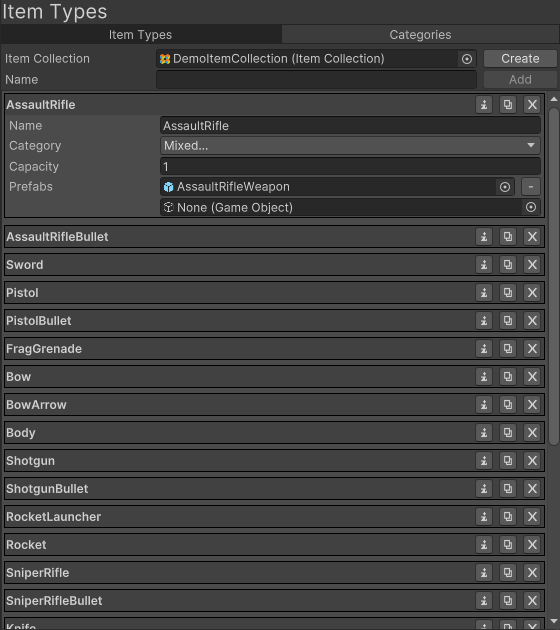Collapse the AssaultRifle item header

point(240,105)
